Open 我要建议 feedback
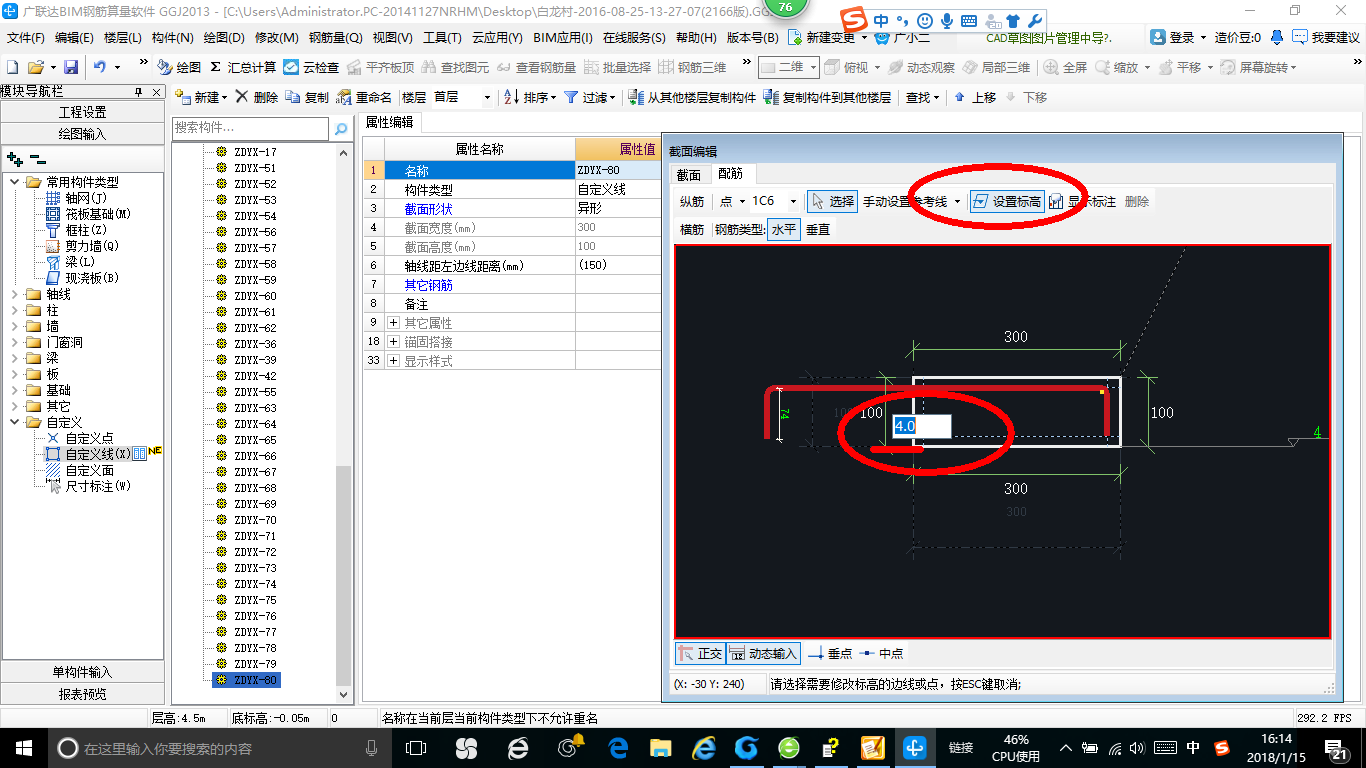 pos(1326,37)
